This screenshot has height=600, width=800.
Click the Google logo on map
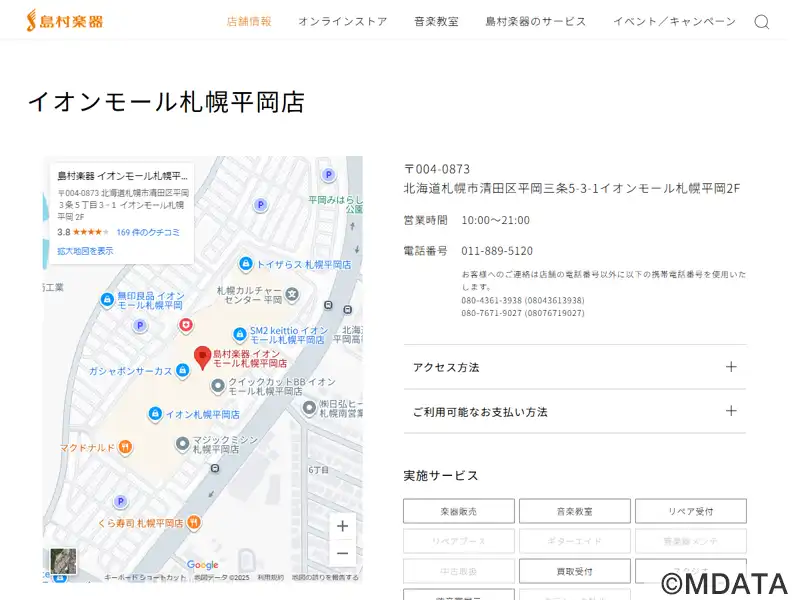(x=203, y=565)
